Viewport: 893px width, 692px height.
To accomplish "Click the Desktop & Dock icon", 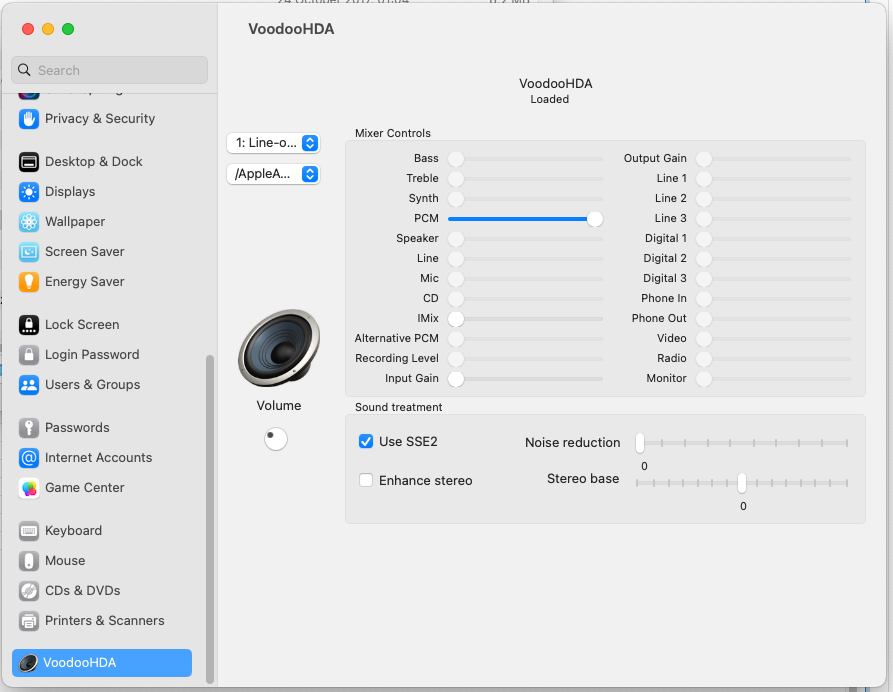I will click(x=28, y=162).
